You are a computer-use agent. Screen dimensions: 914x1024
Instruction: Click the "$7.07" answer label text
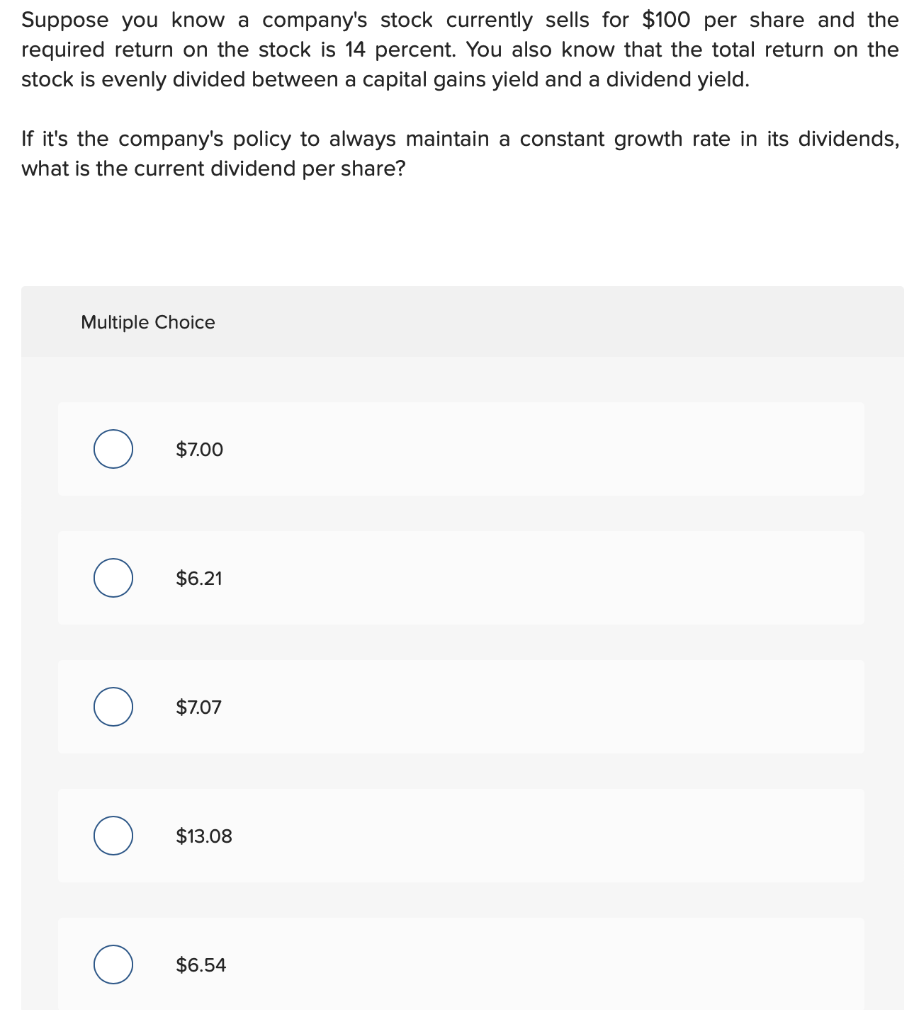[x=199, y=707]
